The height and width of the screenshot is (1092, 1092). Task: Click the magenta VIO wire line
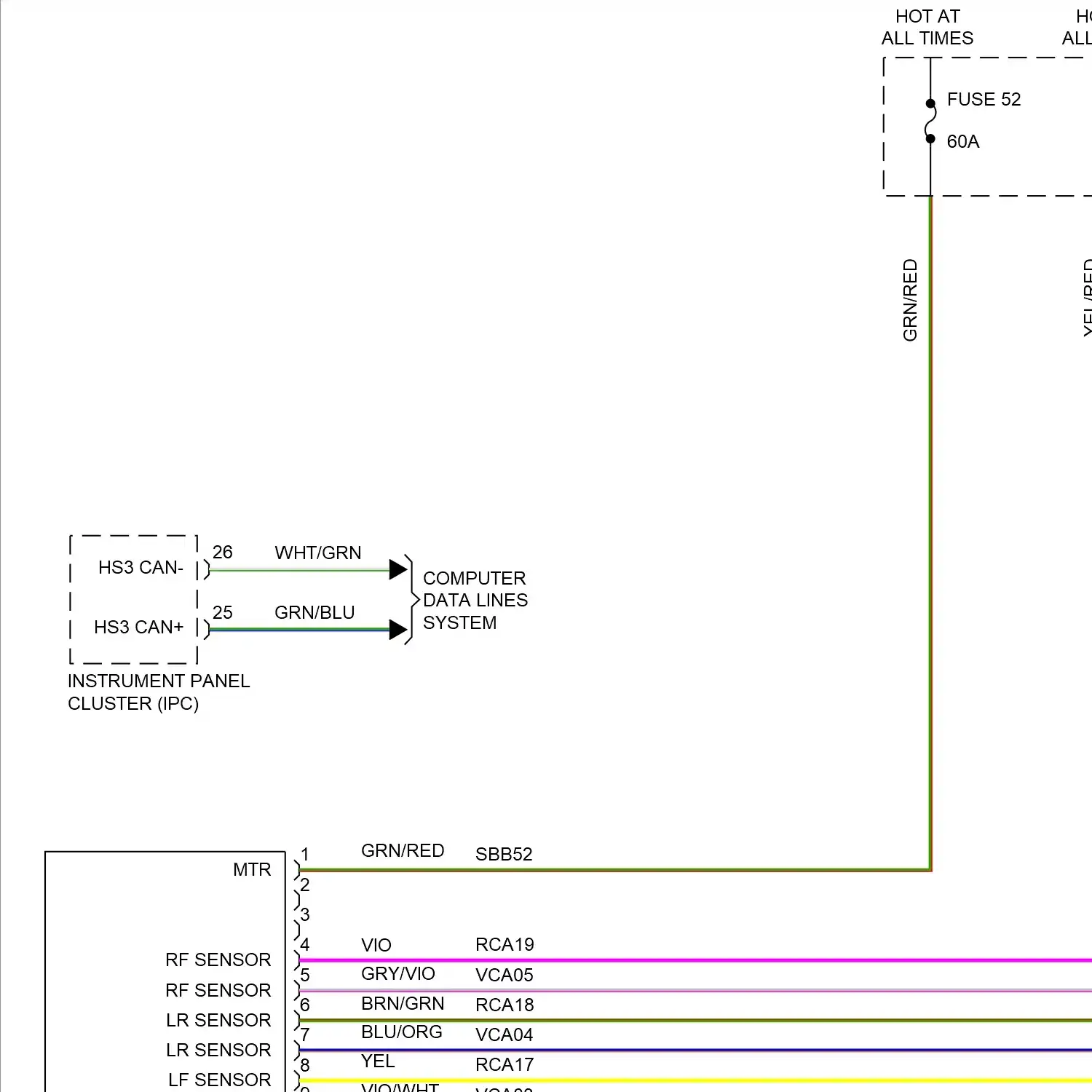[695, 960]
